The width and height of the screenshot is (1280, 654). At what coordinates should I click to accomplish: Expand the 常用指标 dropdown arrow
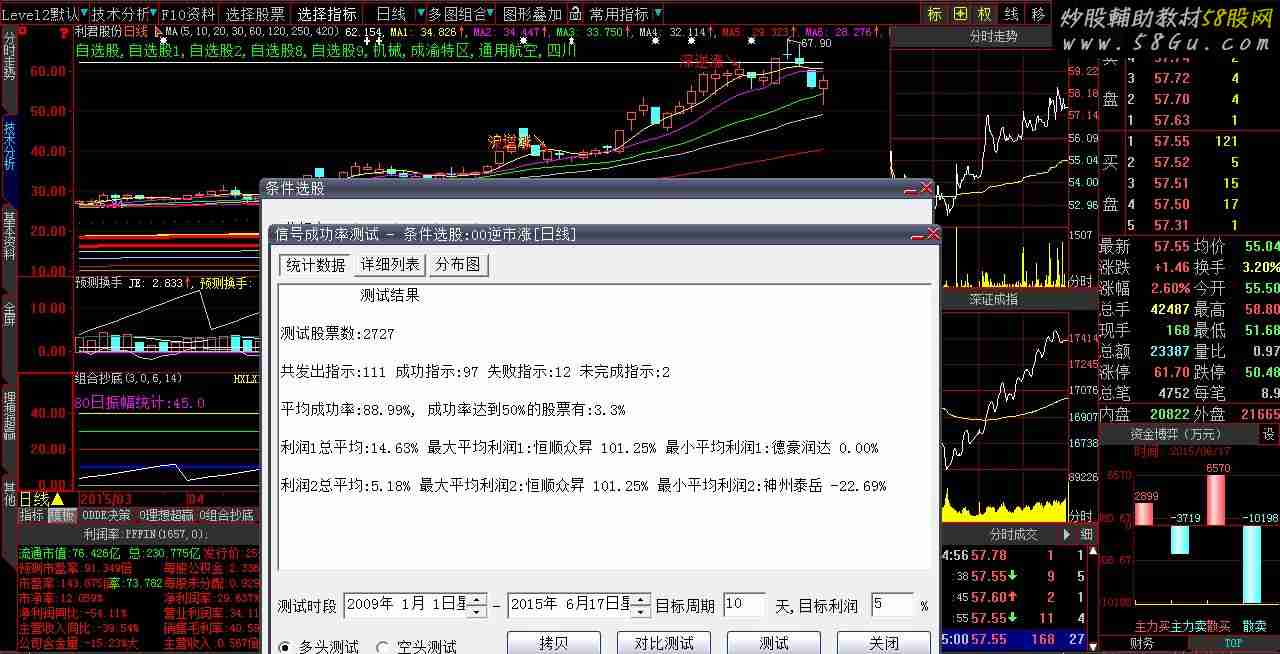(x=657, y=14)
